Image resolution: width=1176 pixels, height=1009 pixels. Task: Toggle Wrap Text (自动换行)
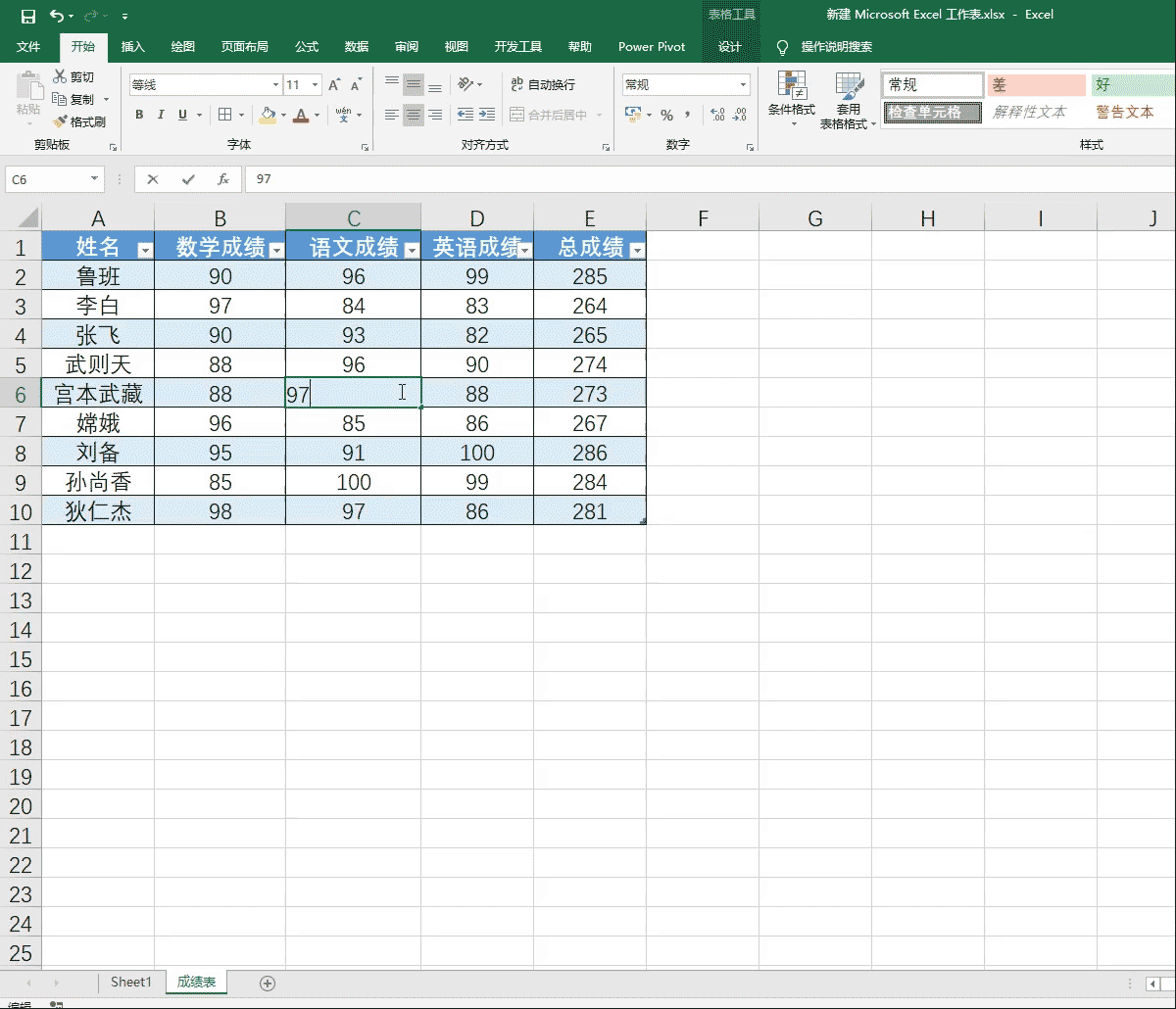point(543,85)
